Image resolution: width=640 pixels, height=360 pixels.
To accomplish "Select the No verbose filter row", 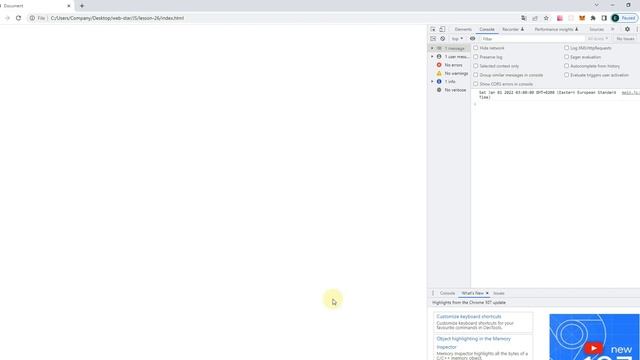I will point(449,90).
